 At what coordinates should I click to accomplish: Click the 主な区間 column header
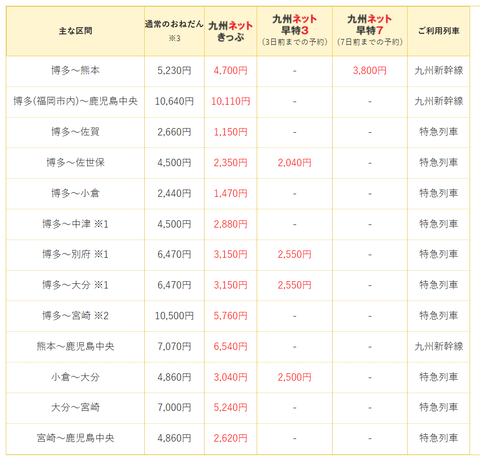pos(75,31)
